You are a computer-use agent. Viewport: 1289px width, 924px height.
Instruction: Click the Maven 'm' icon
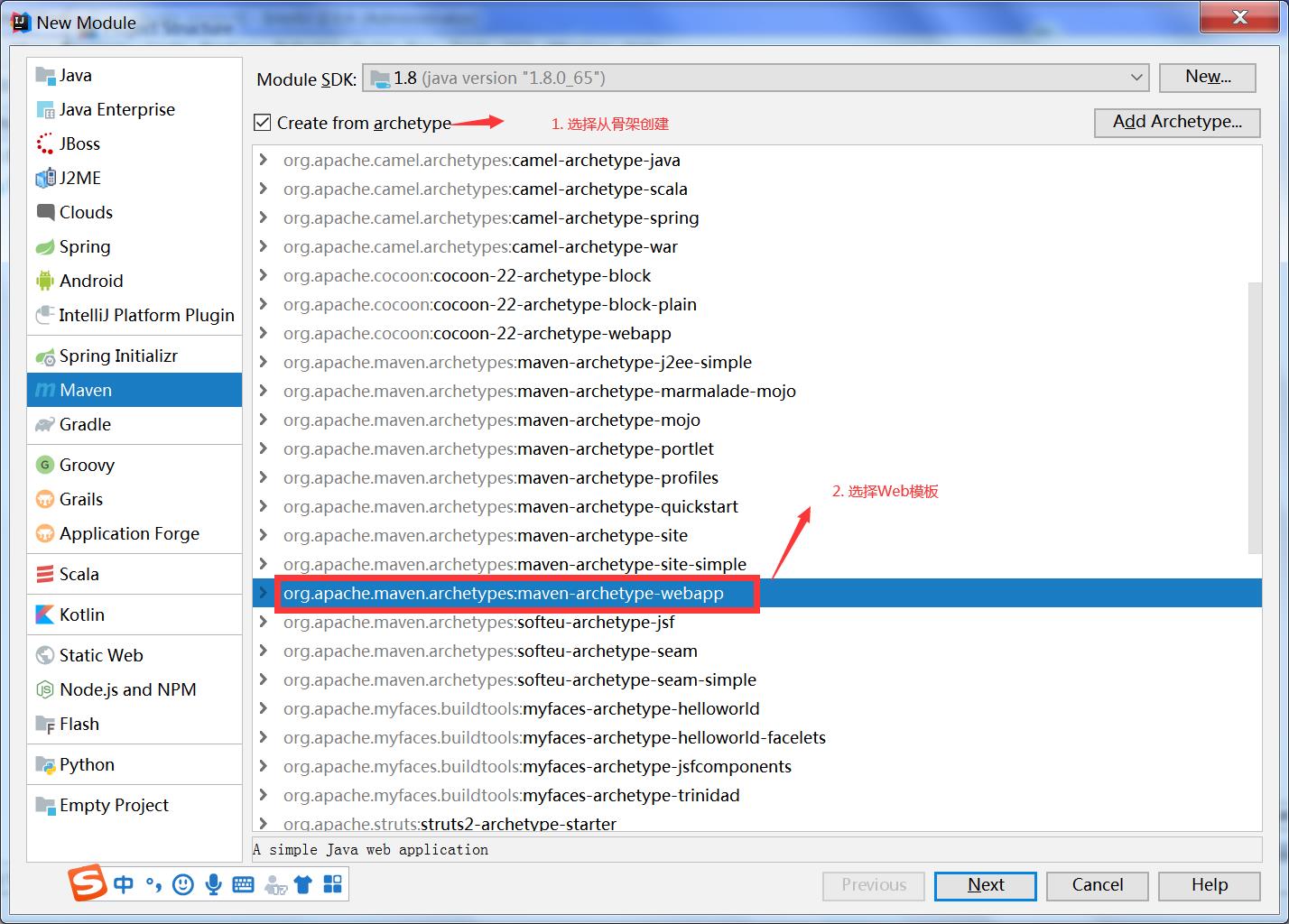45,390
